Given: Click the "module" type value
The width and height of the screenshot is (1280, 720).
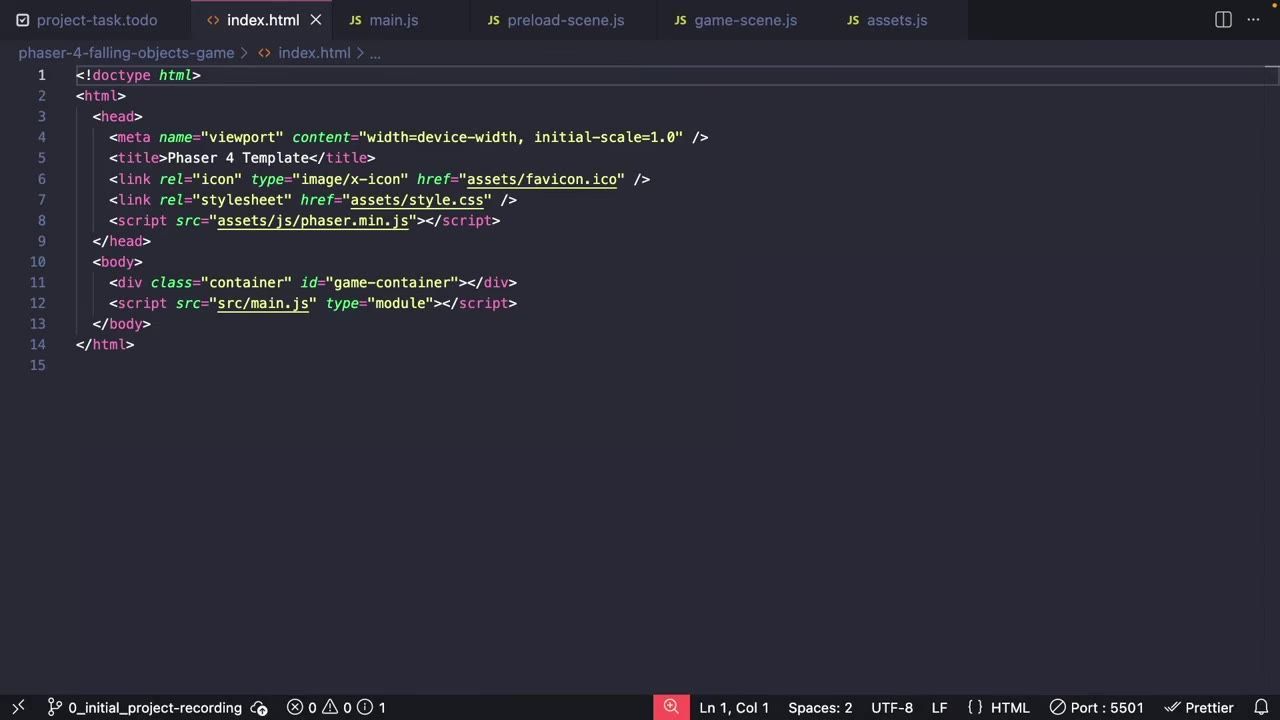Looking at the screenshot, I should pyautogui.click(x=400, y=304).
